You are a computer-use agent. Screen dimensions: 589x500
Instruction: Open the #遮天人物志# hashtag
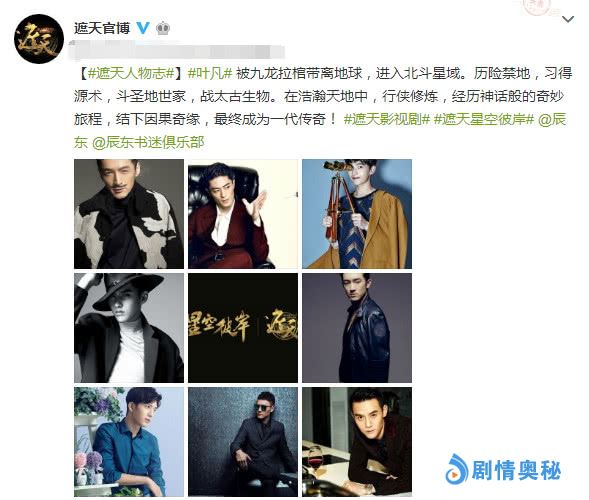pyautogui.click(x=131, y=73)
